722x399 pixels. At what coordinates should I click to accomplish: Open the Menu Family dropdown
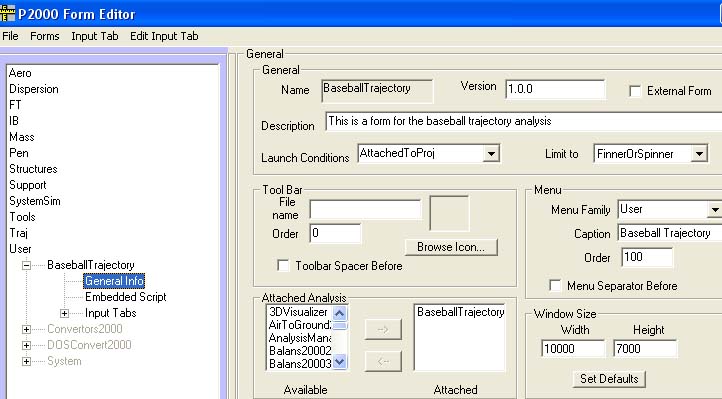715,210
